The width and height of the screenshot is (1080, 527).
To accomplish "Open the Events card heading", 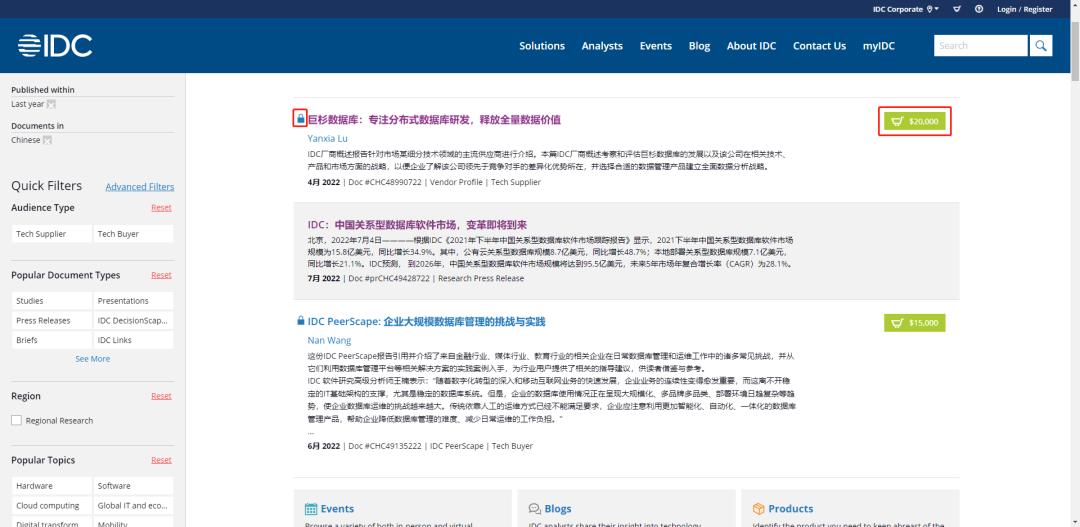I will 338,508.
